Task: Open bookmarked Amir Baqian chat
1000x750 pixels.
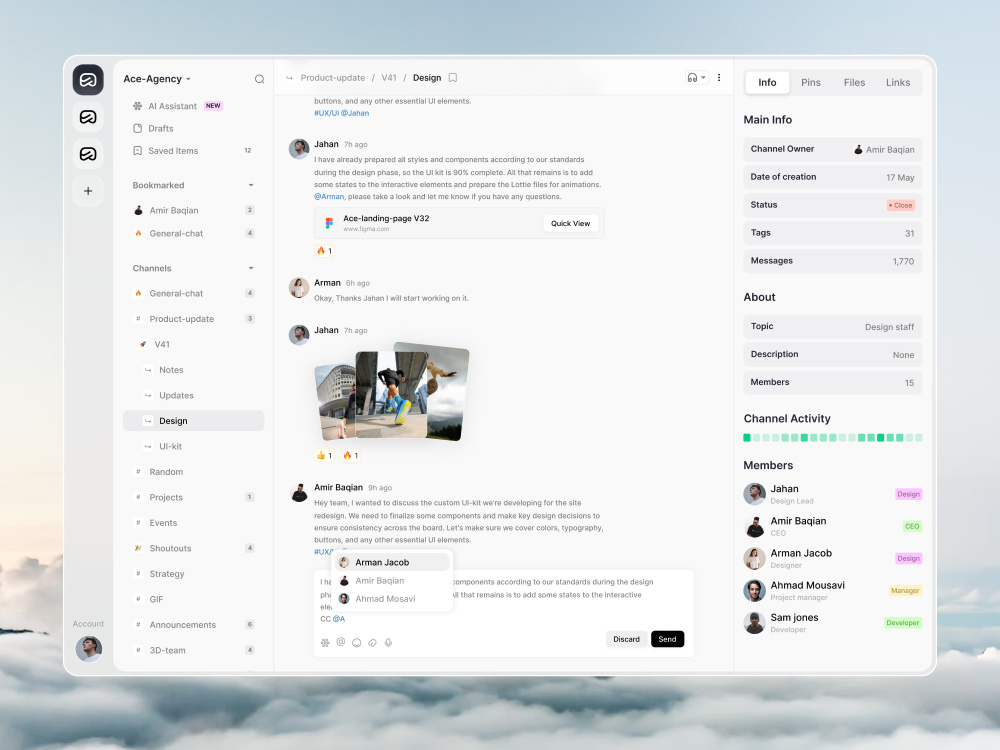Action: (193, 210)
